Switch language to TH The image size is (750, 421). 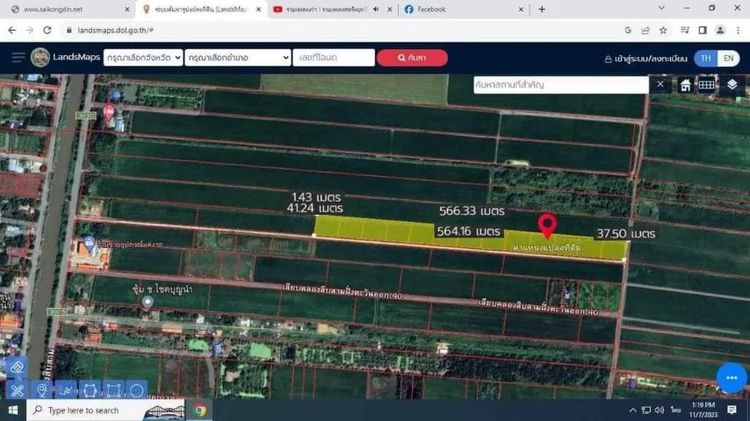click(707, 58)
